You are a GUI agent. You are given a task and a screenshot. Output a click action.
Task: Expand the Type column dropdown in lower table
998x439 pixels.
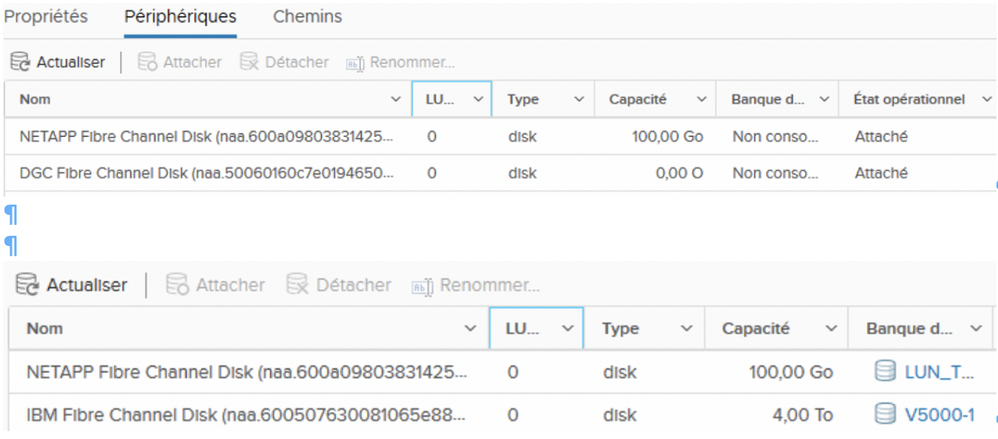click(x=687, y=328)
